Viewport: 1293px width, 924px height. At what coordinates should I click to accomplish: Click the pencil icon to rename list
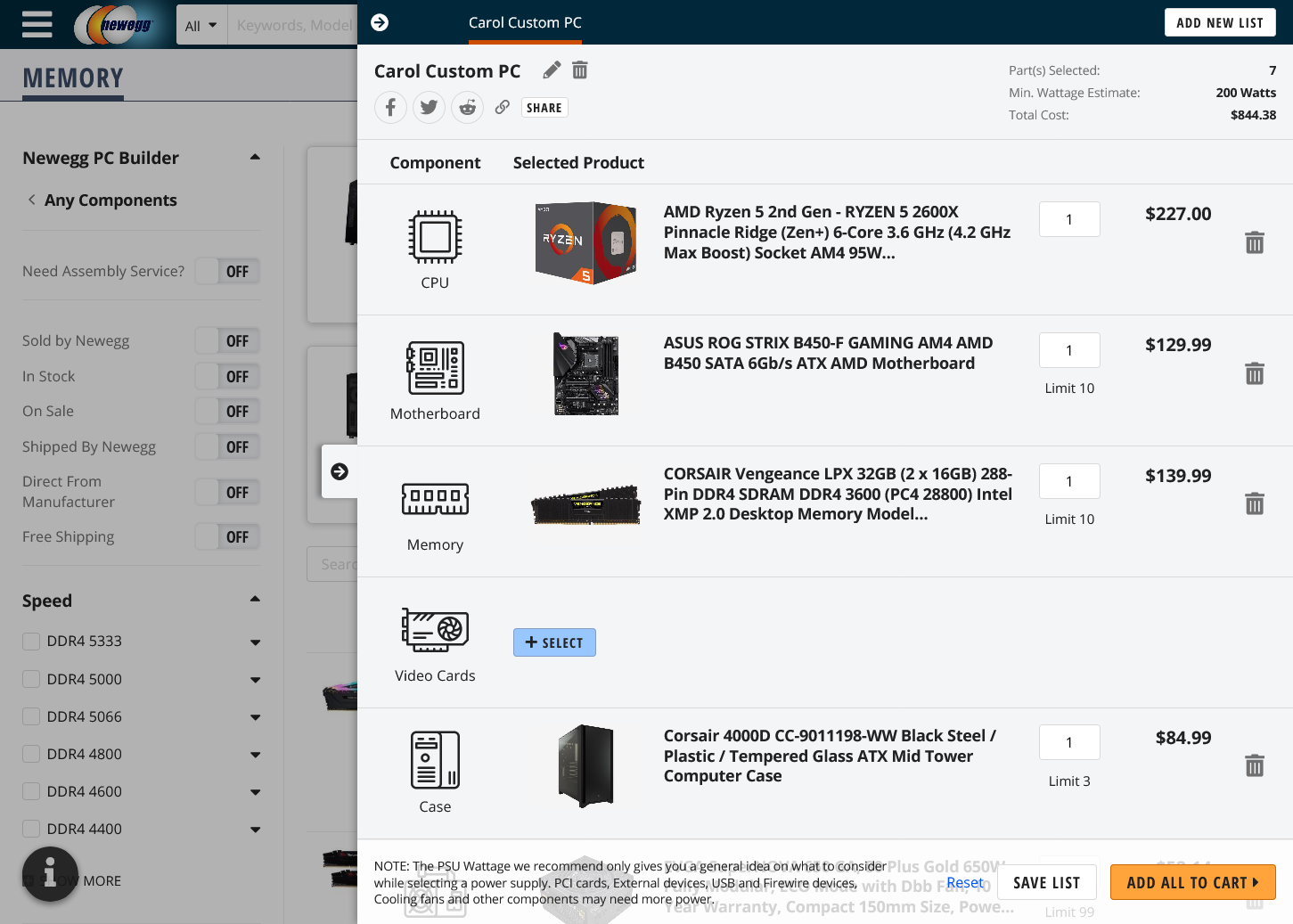pos(552,70)
